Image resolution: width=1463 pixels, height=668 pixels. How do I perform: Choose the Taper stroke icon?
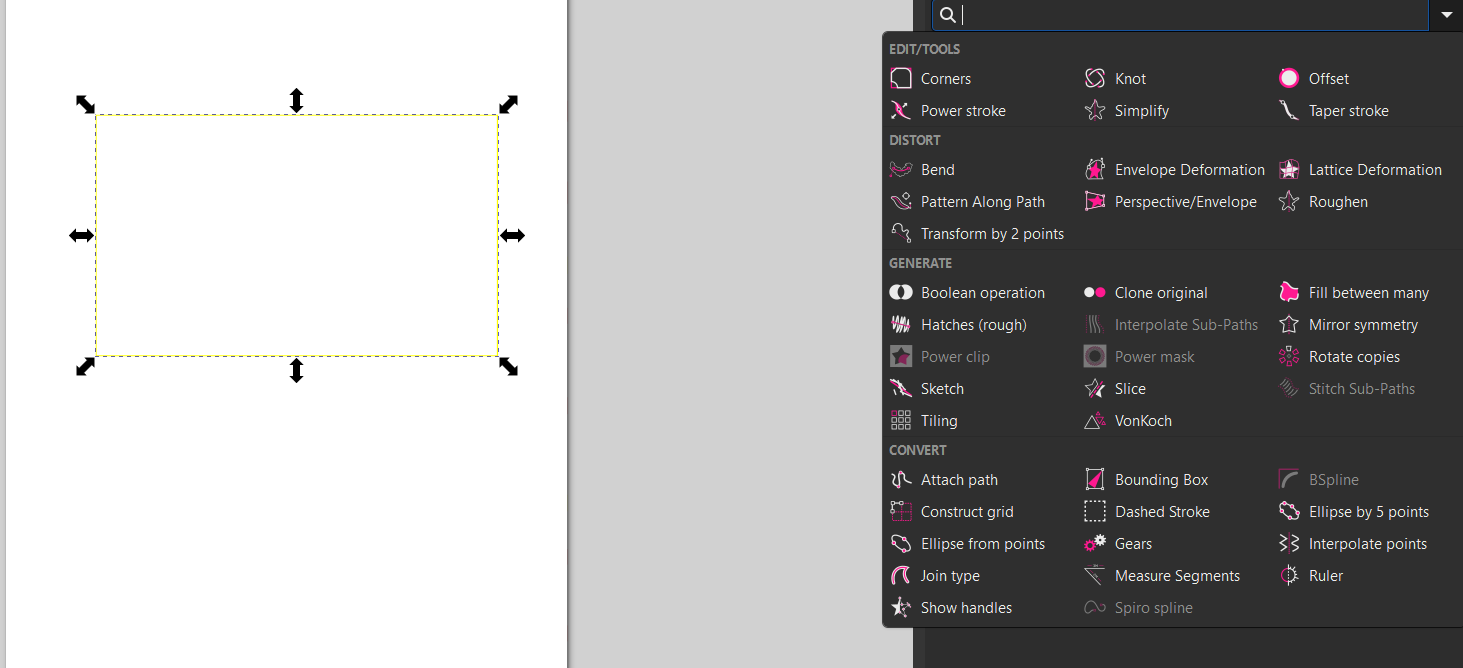(1289, 111)
